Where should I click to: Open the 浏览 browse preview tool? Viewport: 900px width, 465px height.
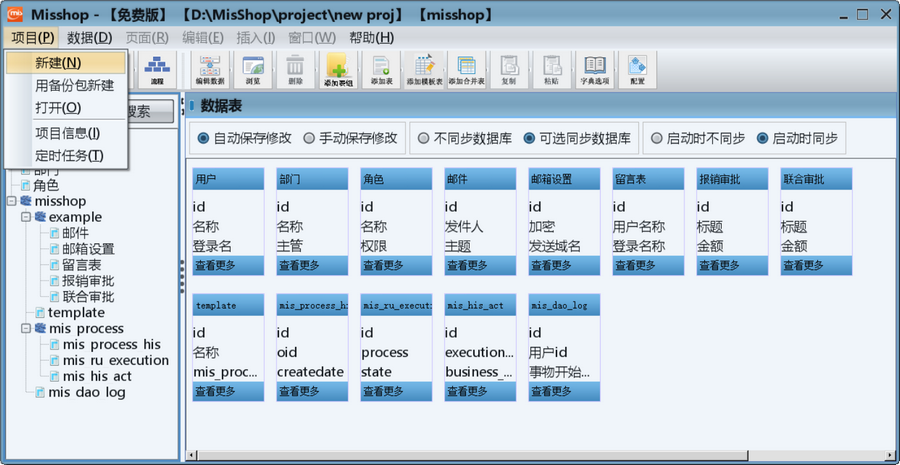tap(253, 70)
